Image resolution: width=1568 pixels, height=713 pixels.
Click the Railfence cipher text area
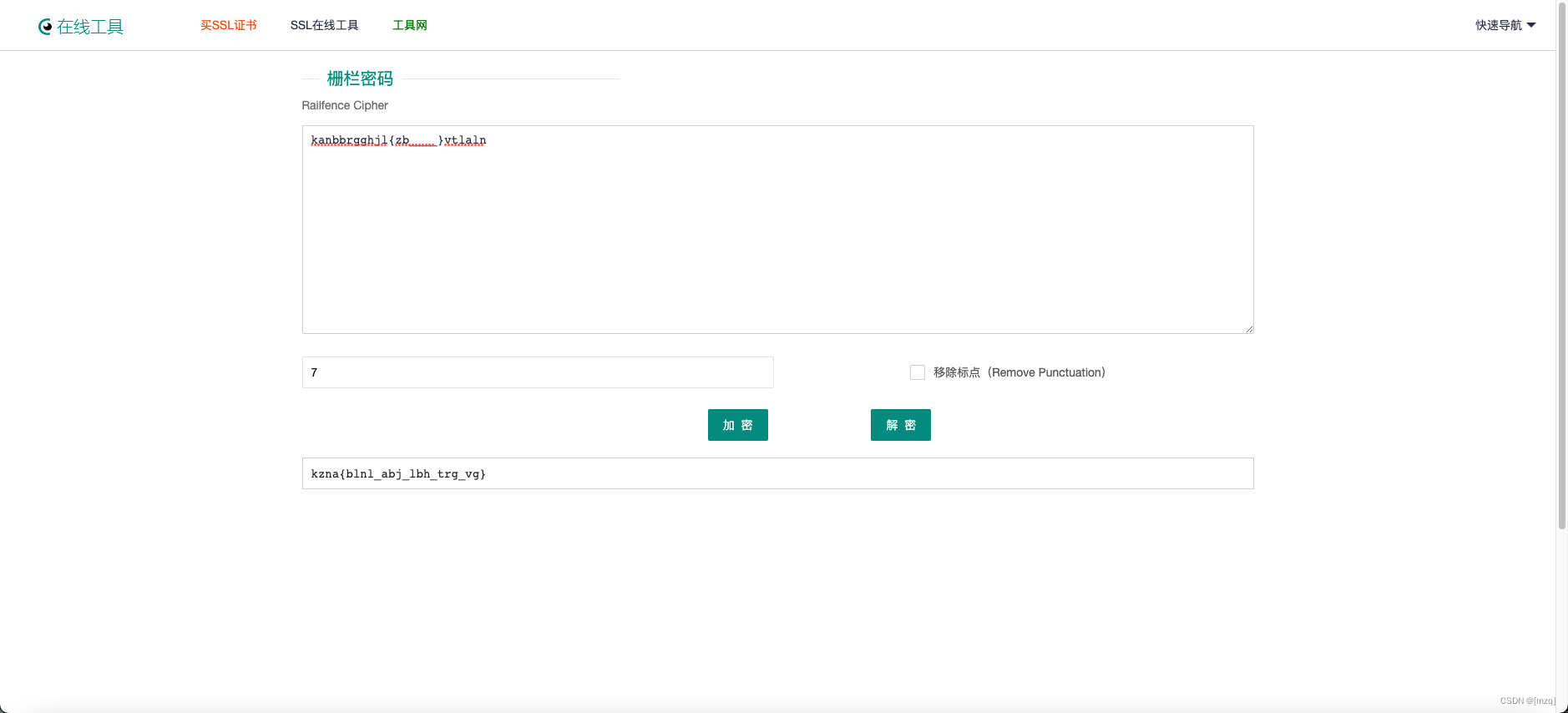point(778,230)
